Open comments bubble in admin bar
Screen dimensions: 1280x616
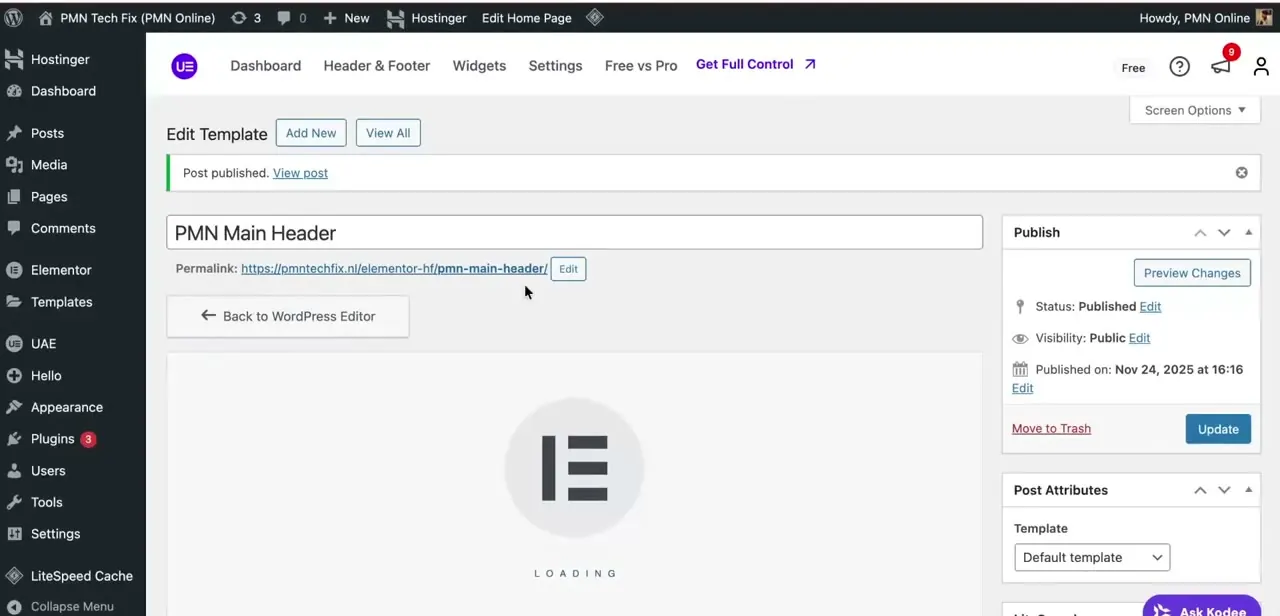[292, 18]
